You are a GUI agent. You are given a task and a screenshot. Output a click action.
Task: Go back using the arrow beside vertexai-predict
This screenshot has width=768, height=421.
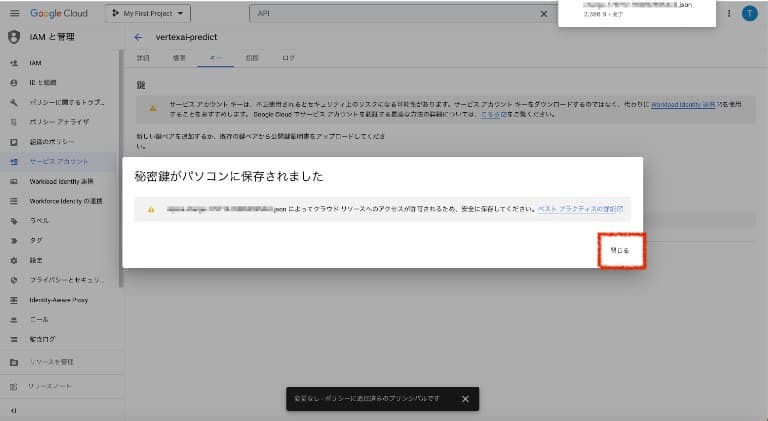click(x=138, y=37)
